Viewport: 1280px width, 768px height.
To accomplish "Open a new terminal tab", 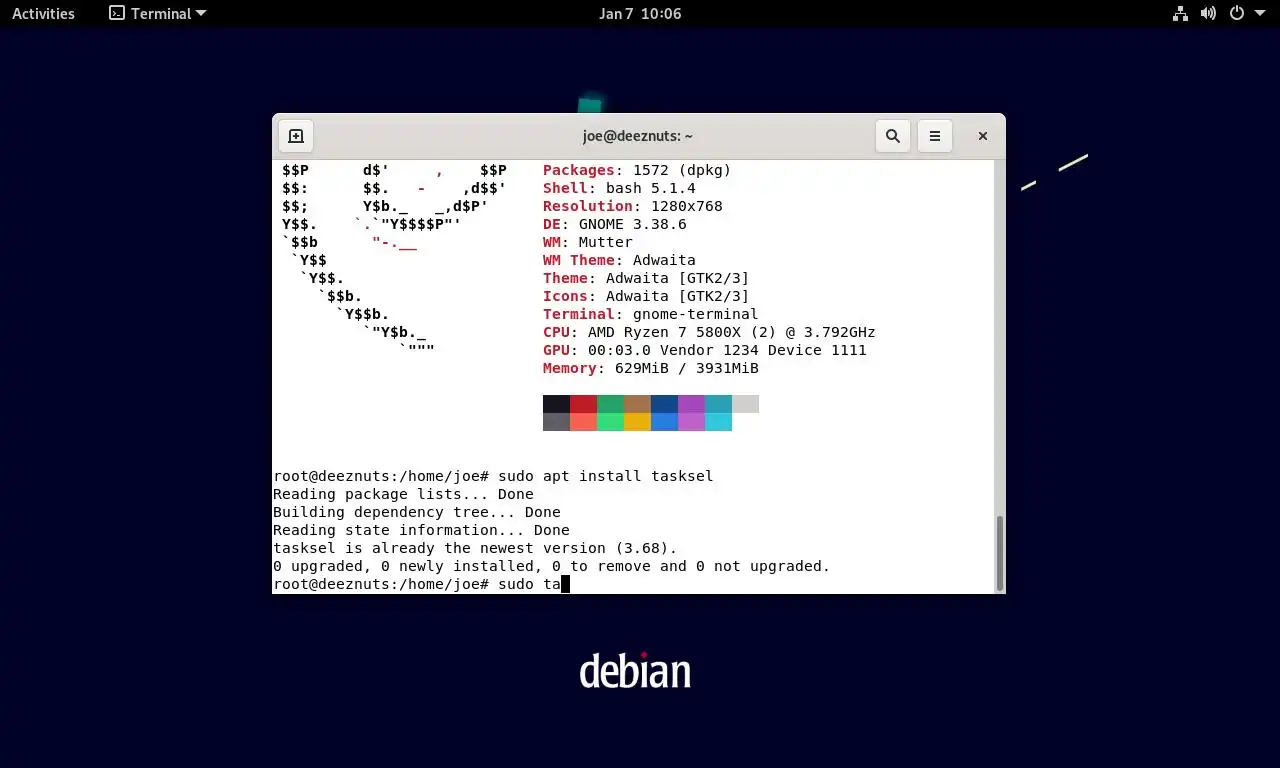I will point(296,136).
